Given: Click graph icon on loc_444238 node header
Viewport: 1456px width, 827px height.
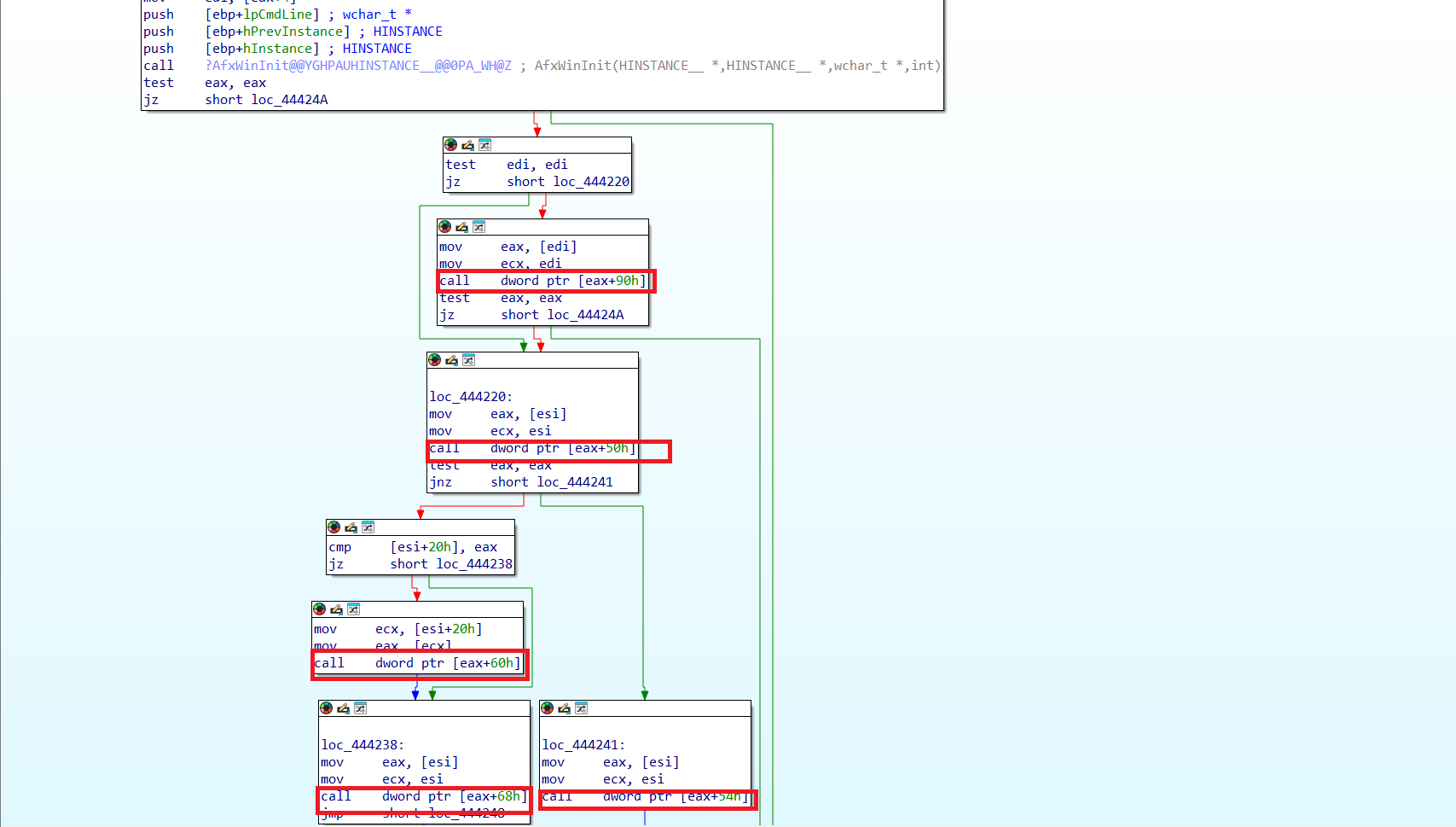Looking at the screenshot, I should pos(360,708).
